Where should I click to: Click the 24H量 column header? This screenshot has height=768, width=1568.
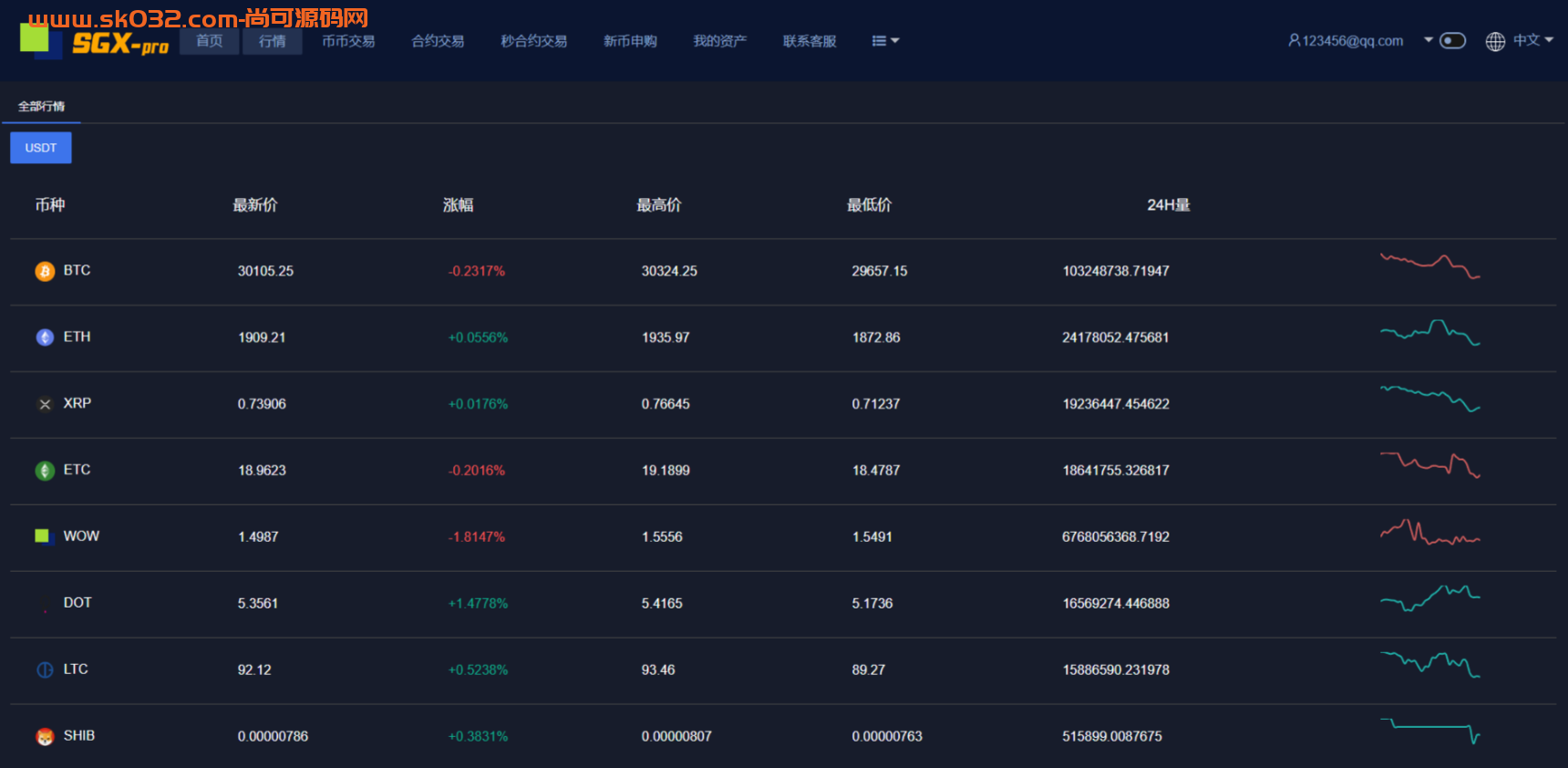coord(1169,205)
